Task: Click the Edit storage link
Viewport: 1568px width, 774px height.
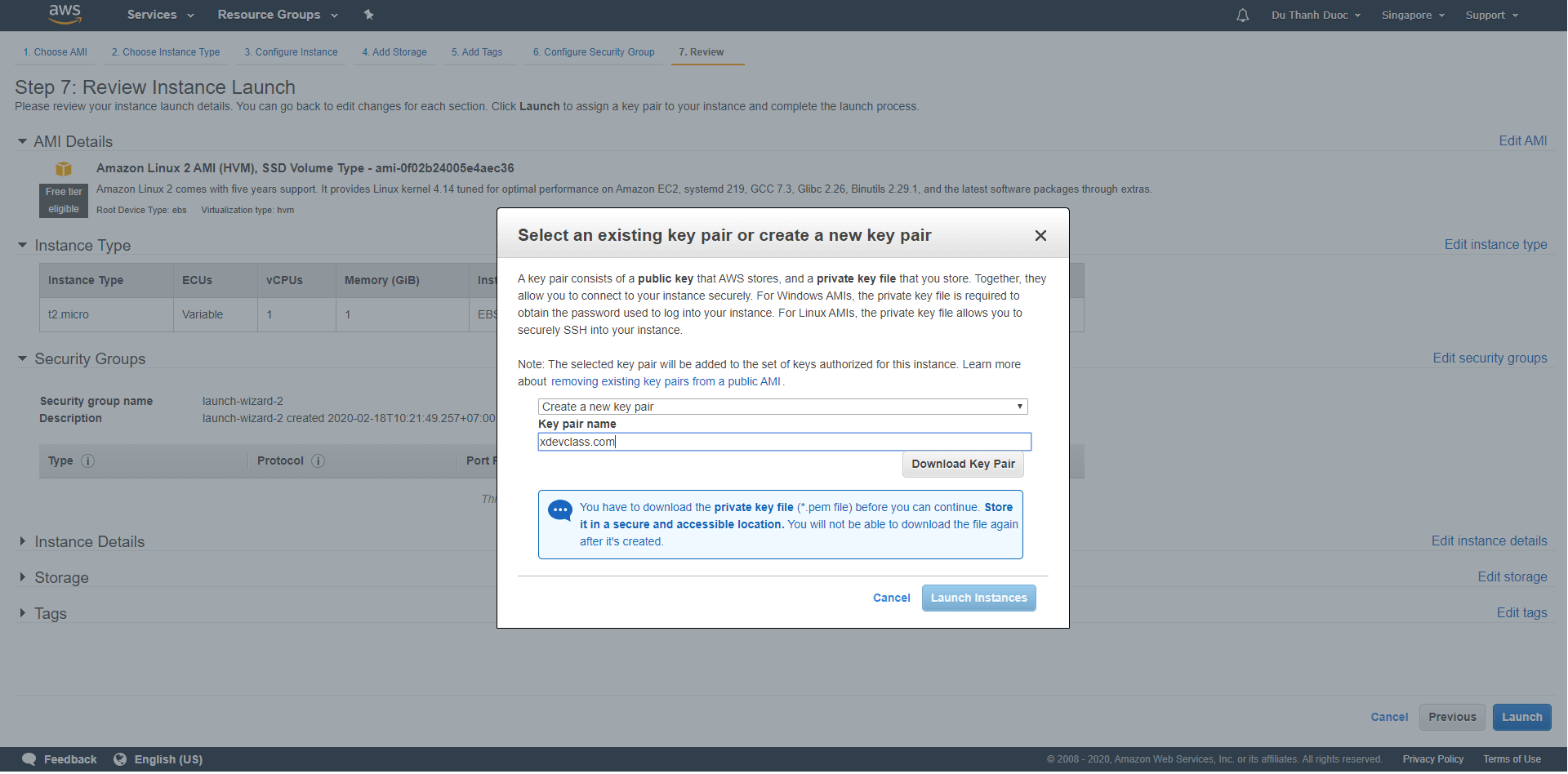Action: click(x=1512, y=577)
